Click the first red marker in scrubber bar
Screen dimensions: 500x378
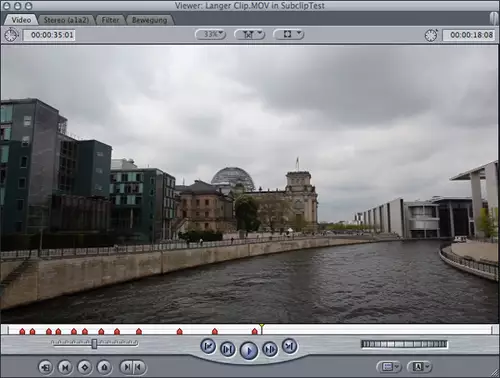tap(22, 331)
